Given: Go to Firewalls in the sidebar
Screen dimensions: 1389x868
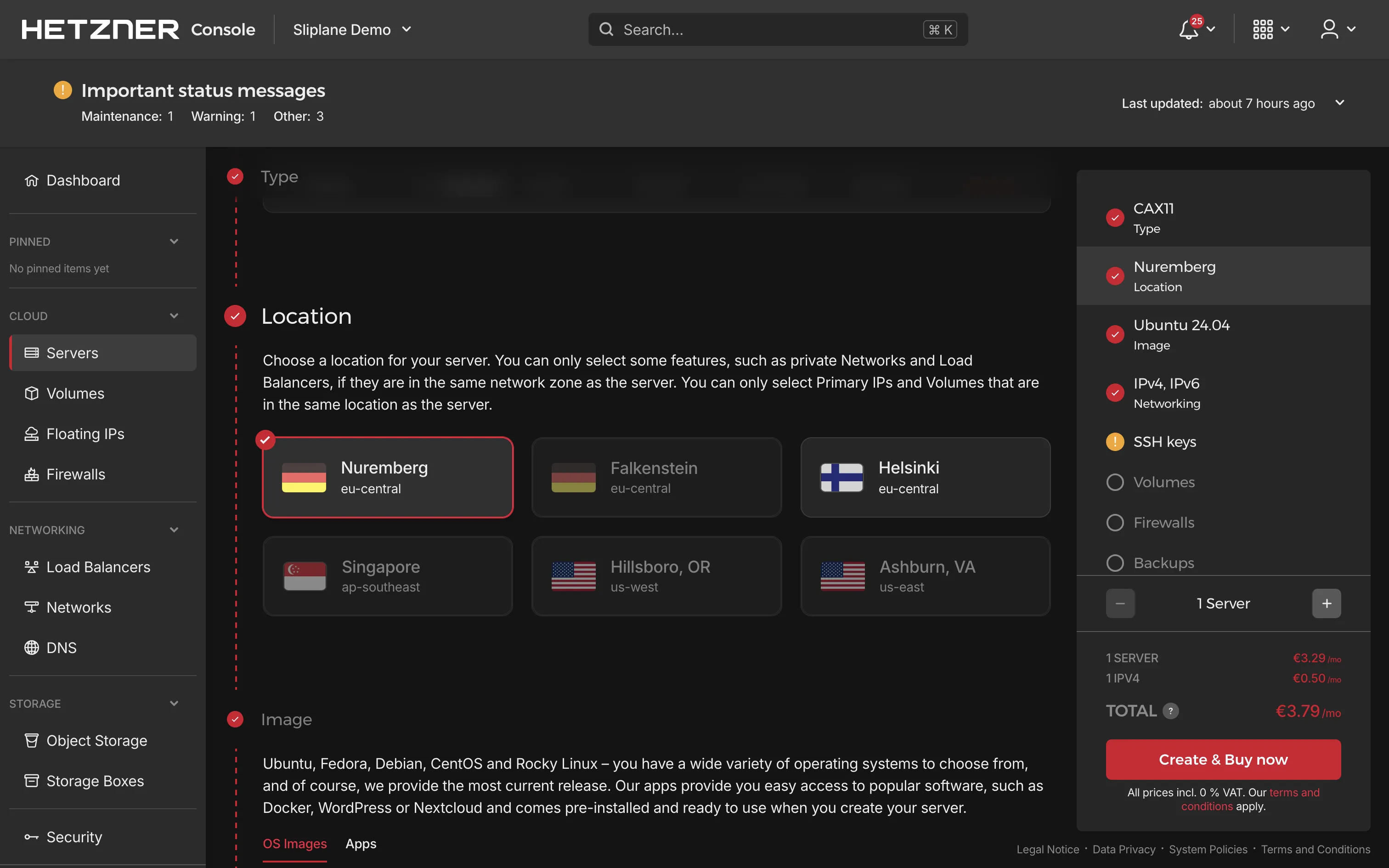Looking at the screenshot, I should (75, 474).
